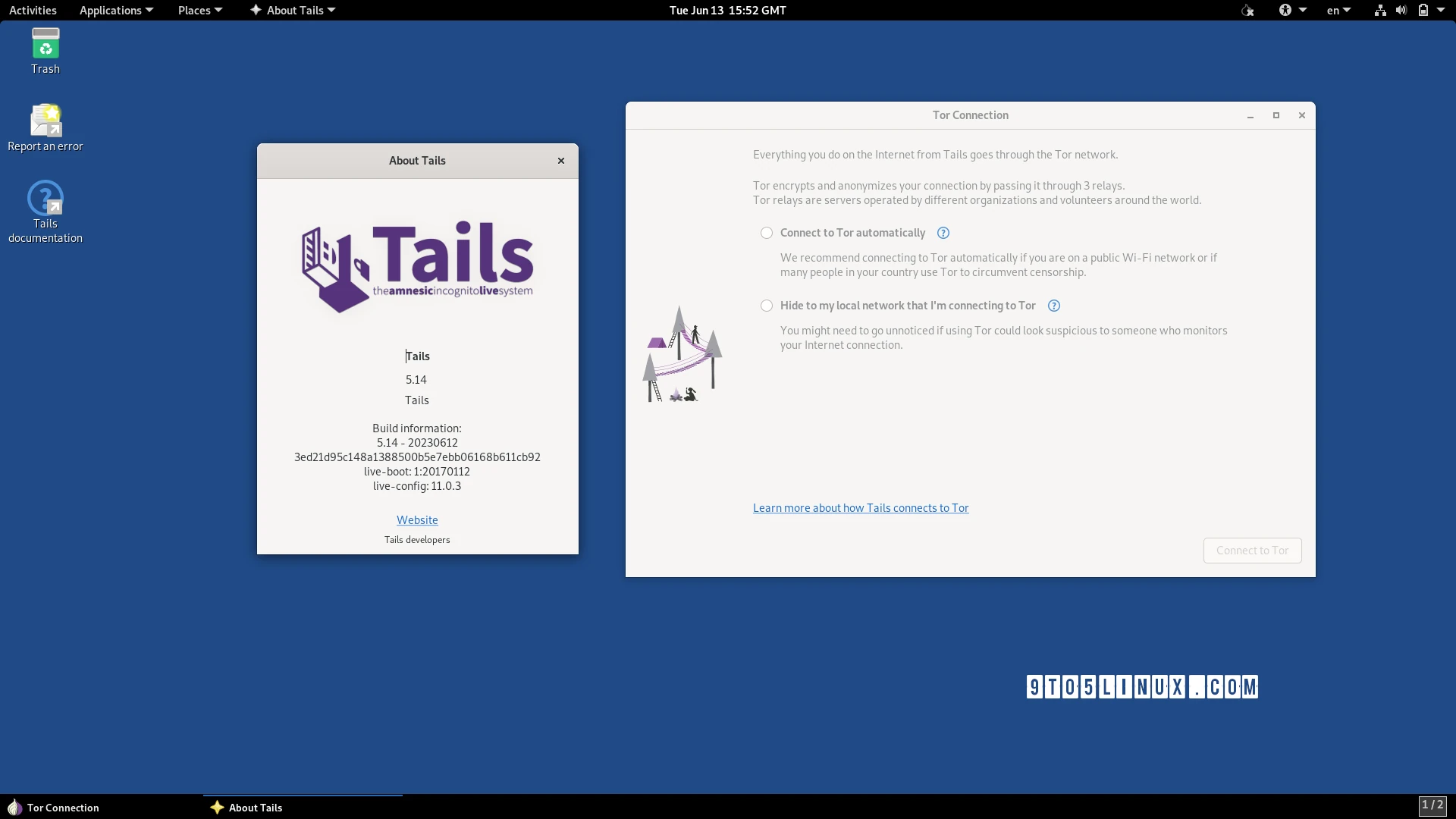
Task: Click the About Tails star icon in taskbar
Action: pyautogui.click(x=217, y=807)
